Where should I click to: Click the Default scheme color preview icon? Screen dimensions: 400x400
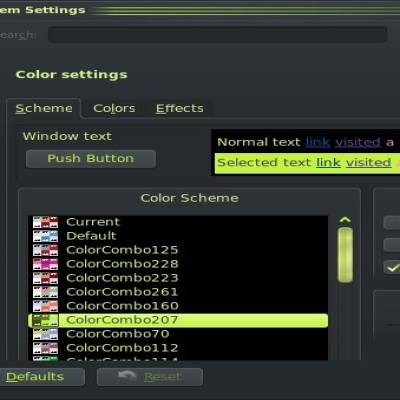coord(45,236)
